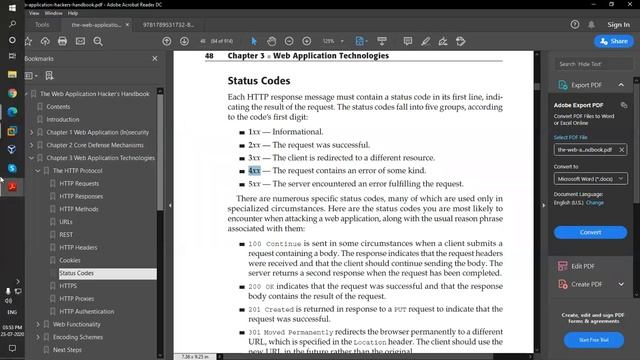
Task: Open HTTP Requests bookmark
Action: [79, 184]
